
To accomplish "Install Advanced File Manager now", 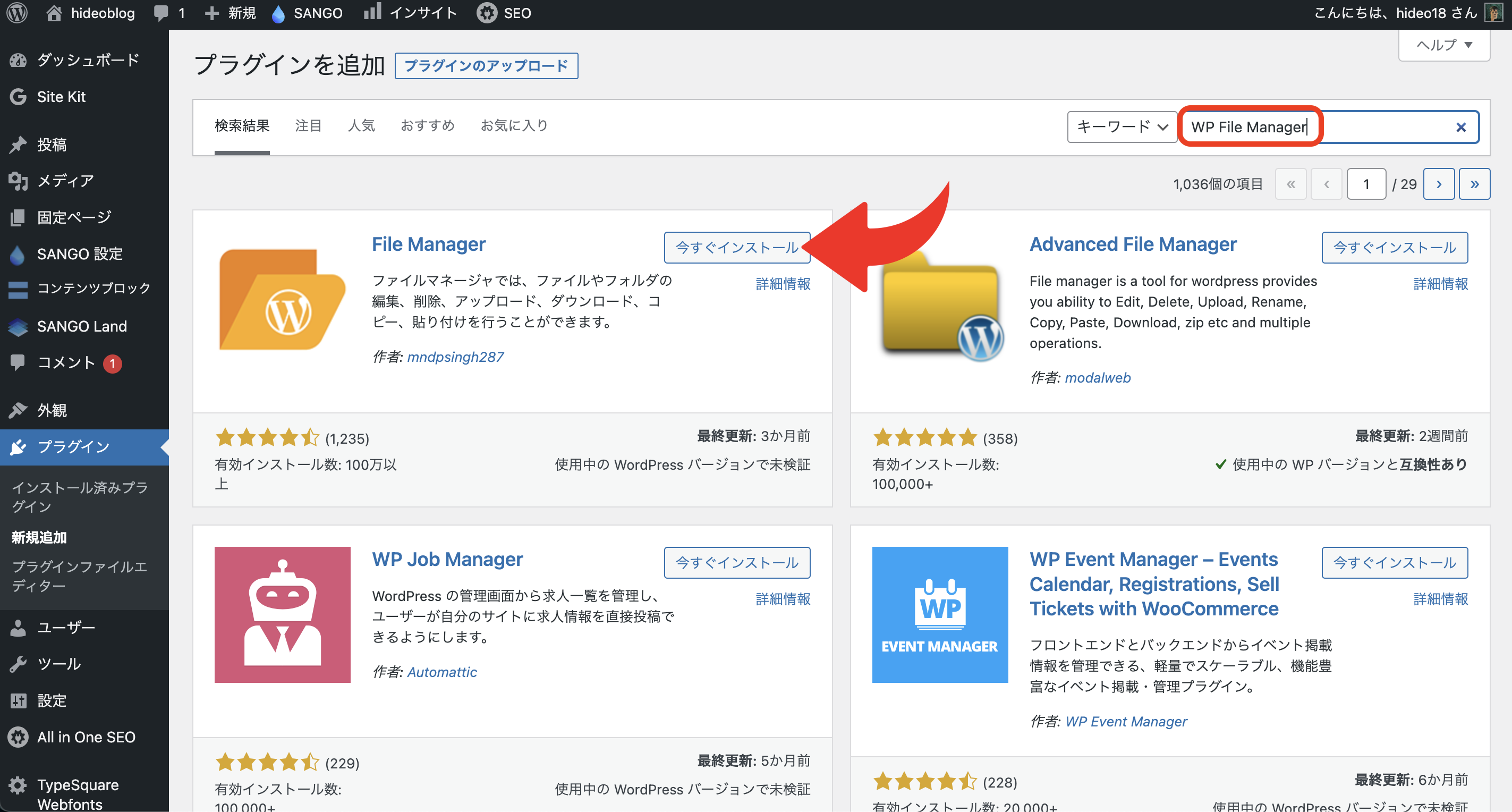I will [1394, 247].
